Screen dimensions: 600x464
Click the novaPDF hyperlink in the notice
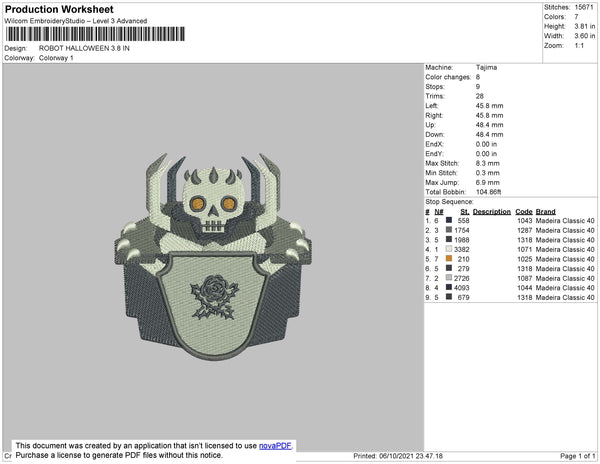click(276, 447)
